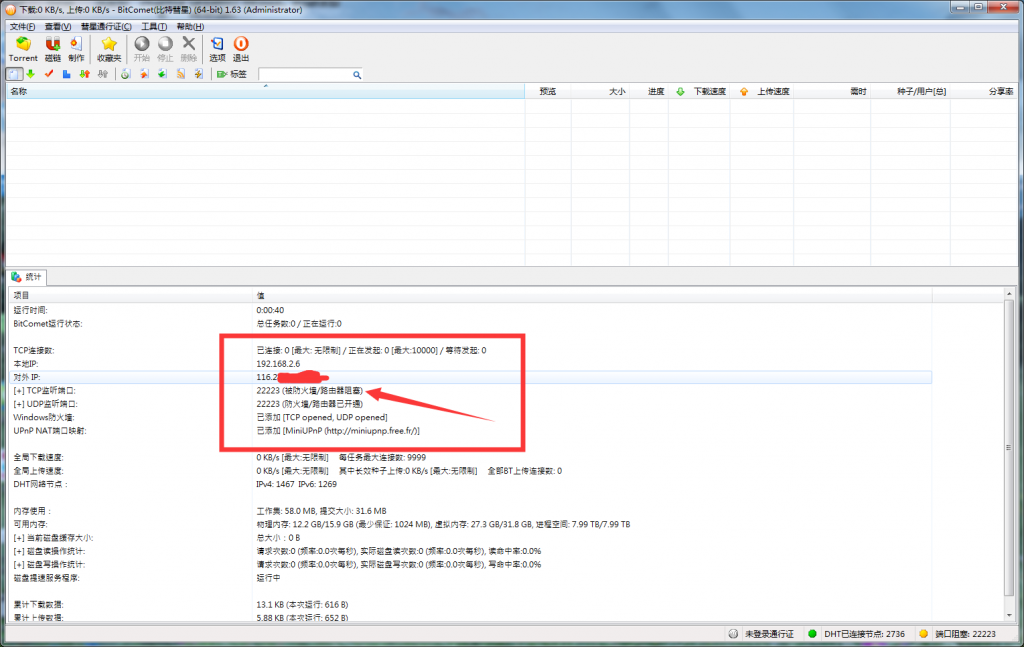Show active tasks with green-red arrows icon

84,74
